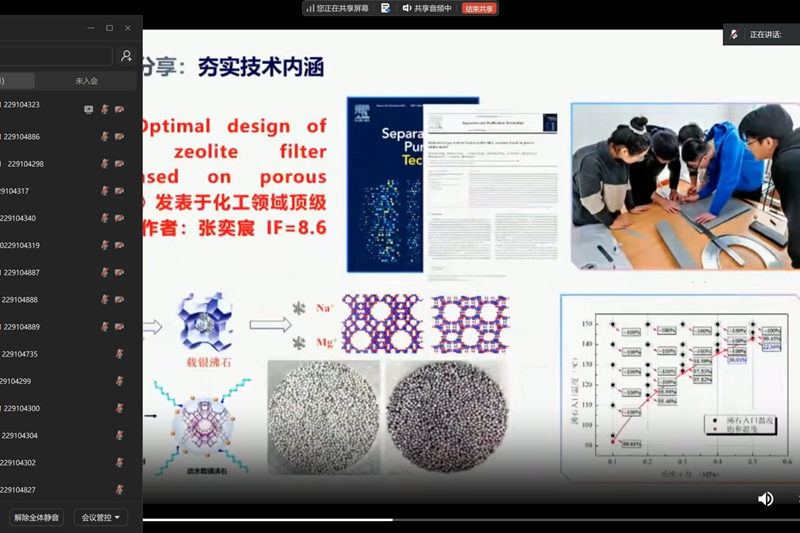The height and width of the screenshot is (533, 800).
Task: Click camera-off icon for participant 229104886
Action: (x=119, y=137)
